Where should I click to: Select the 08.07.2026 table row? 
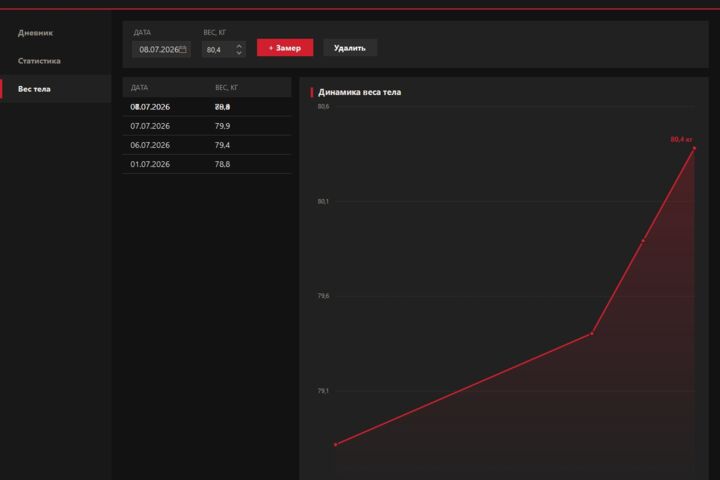click(207, 107)
